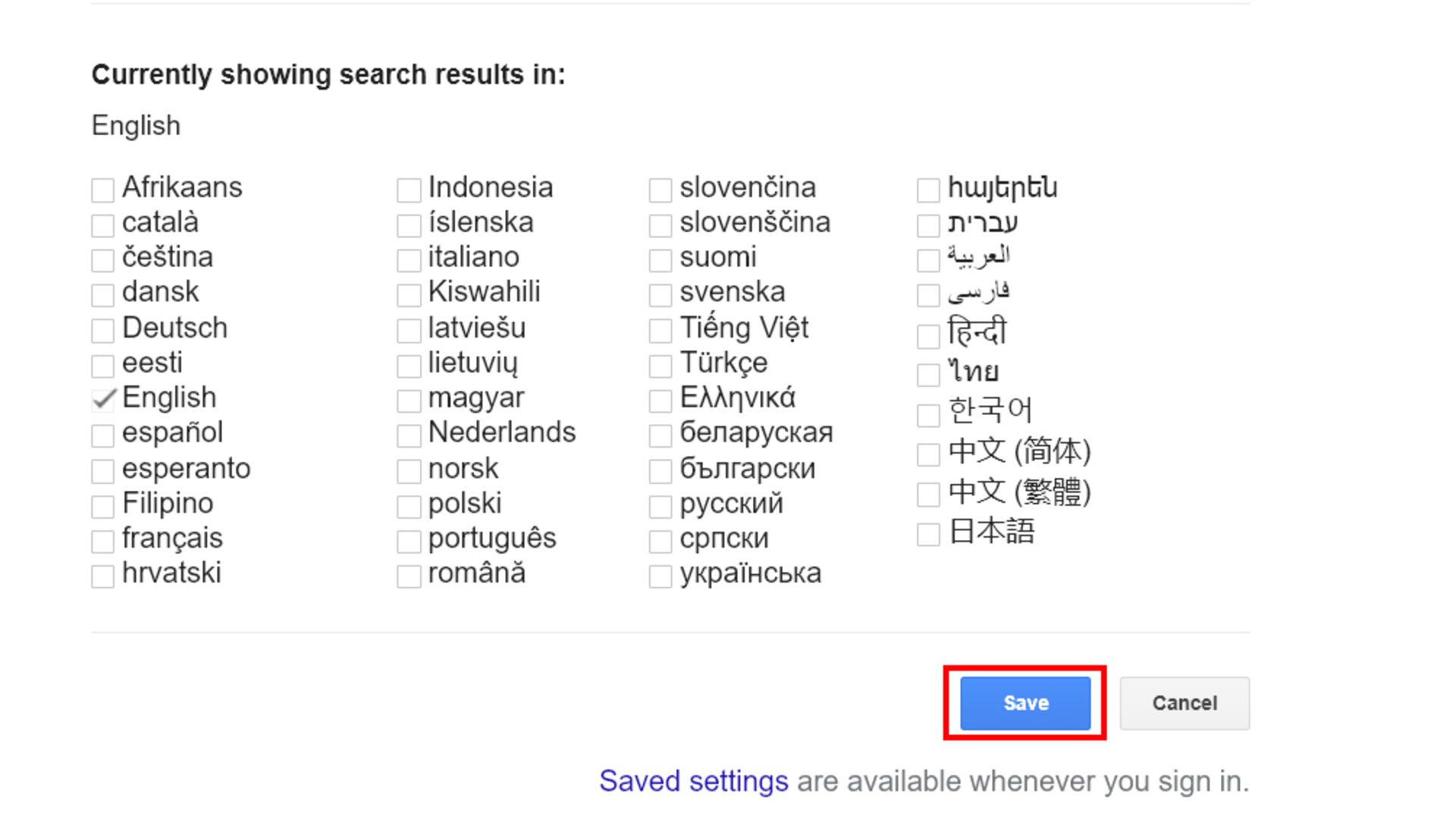The width and height of the screenshot is (1456, 839).
Task: Check the Tiếng Việt checkbox
Action: pos(661,331)
